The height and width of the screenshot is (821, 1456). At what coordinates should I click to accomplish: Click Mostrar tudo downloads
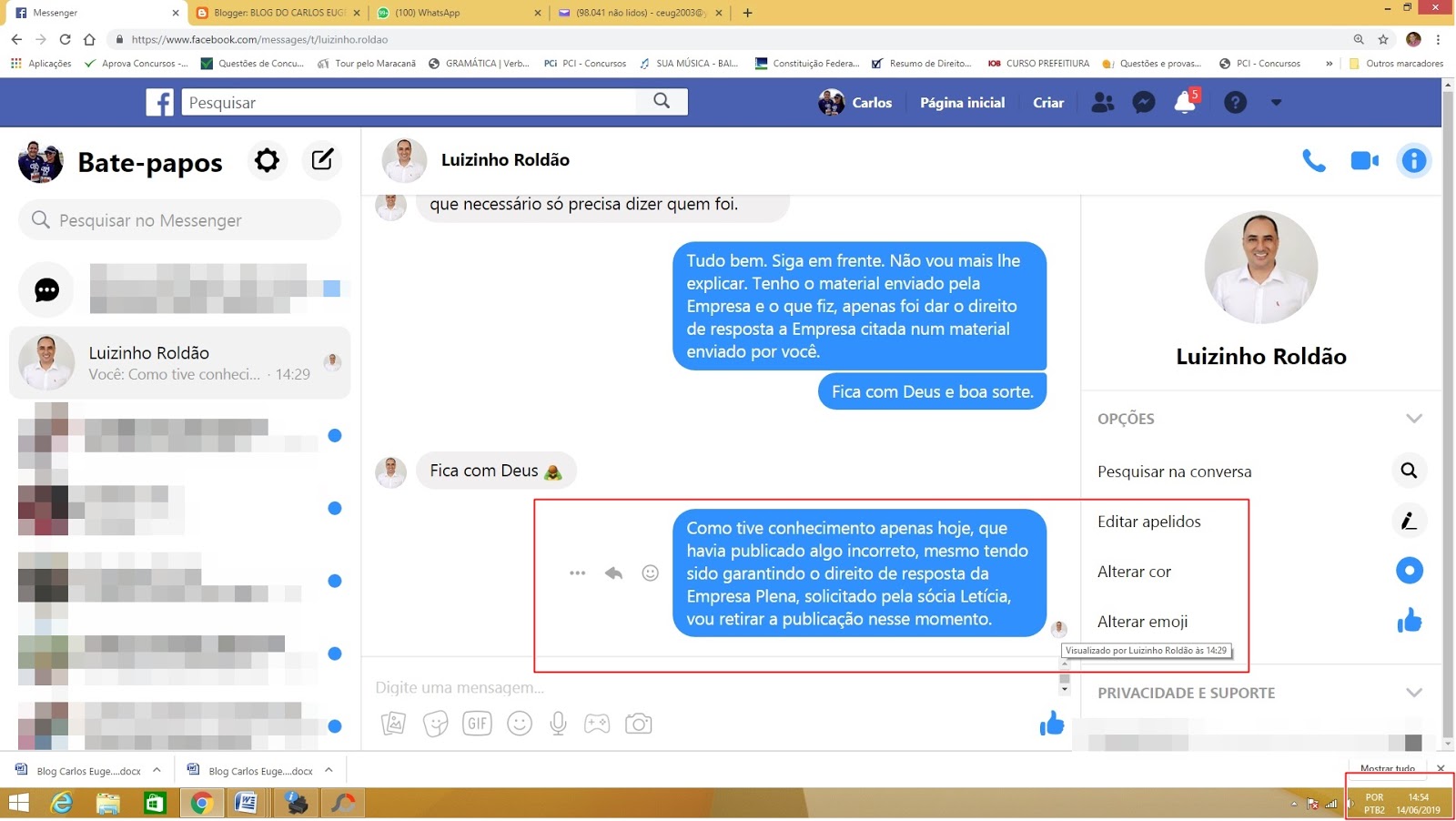click(x=1387, y=769)
